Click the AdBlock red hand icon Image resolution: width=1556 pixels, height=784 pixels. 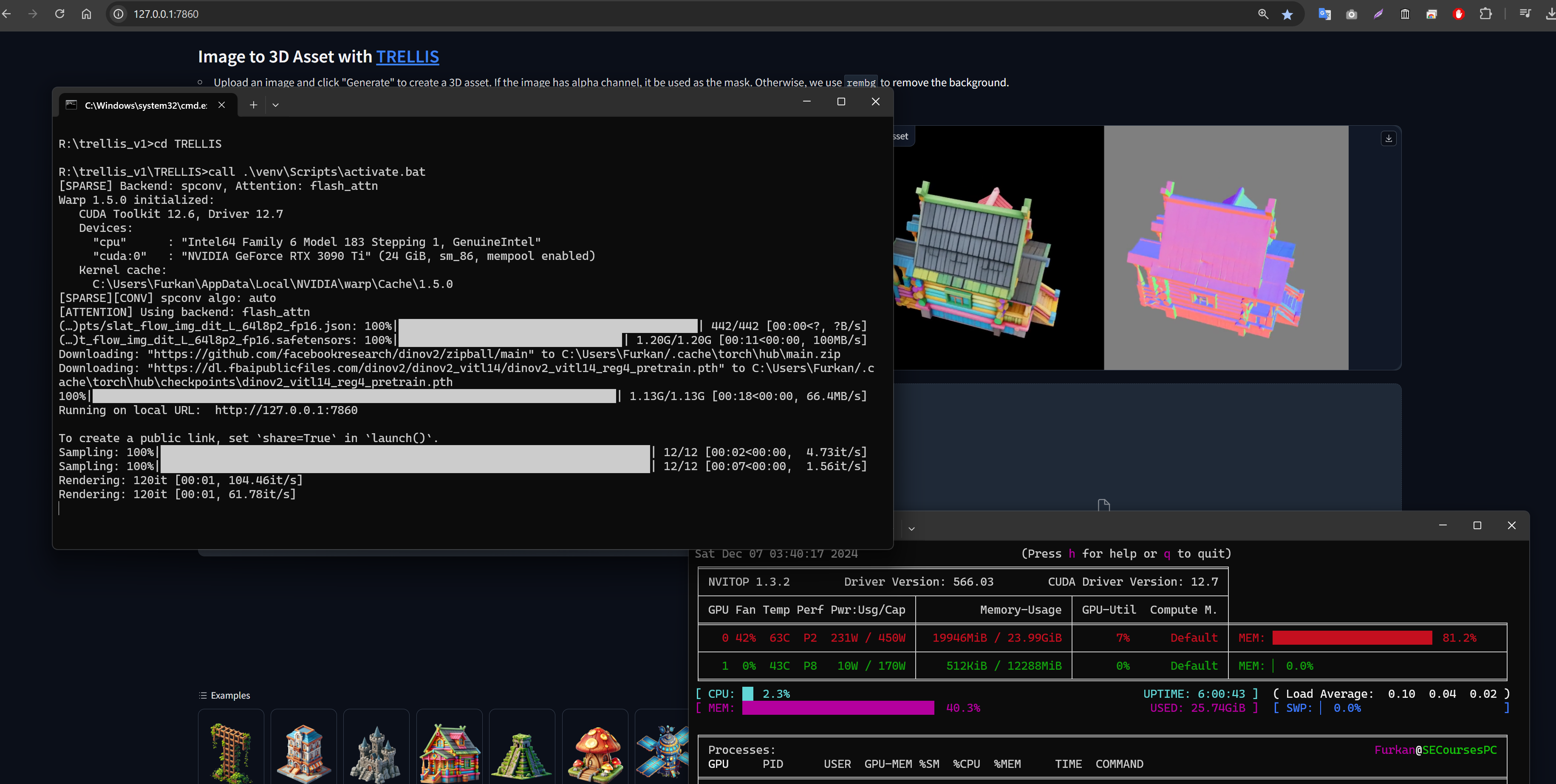coord(1458,14)
